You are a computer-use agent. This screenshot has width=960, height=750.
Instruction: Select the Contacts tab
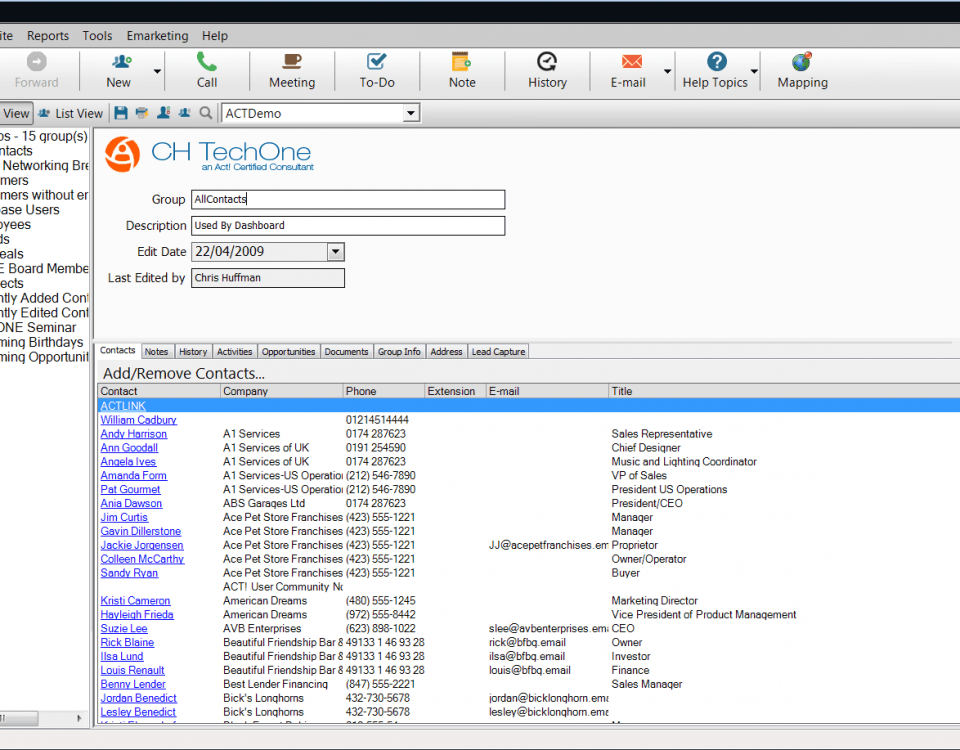pyautogui.click(x=118, y=350)
